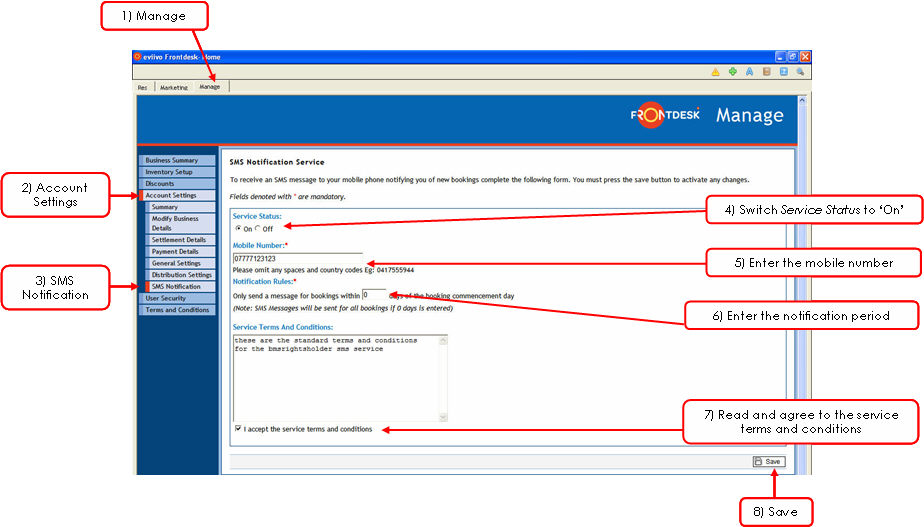924x527 pixels.
Task: Click the magnifier search toolbar icon
Action: click(799, 72)
